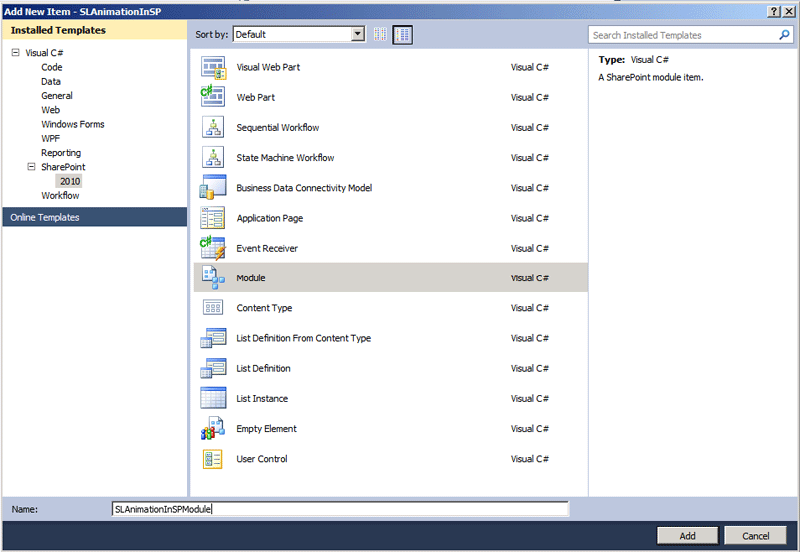Select the Visual Web Part template icon
This screenshot has width=800, height=552.
click(213, 67)
